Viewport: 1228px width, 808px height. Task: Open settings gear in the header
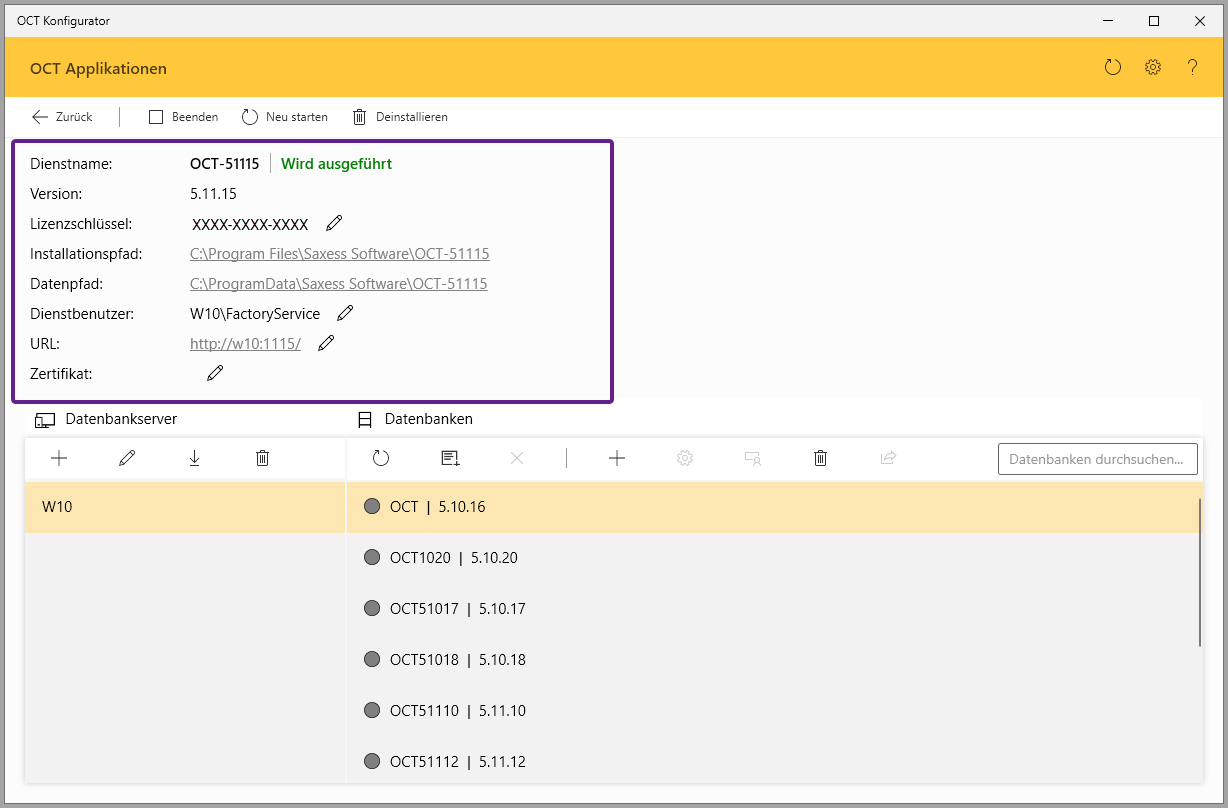[1152, 68]
